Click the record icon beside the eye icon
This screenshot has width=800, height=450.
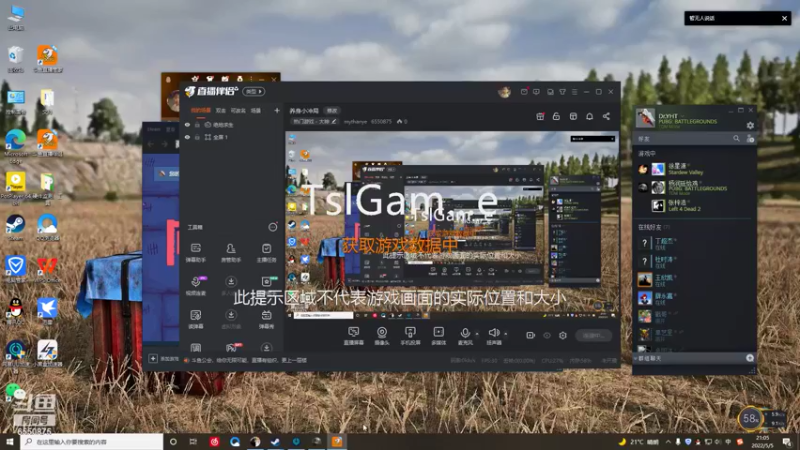pyautogui.click(x=531, y=335)
